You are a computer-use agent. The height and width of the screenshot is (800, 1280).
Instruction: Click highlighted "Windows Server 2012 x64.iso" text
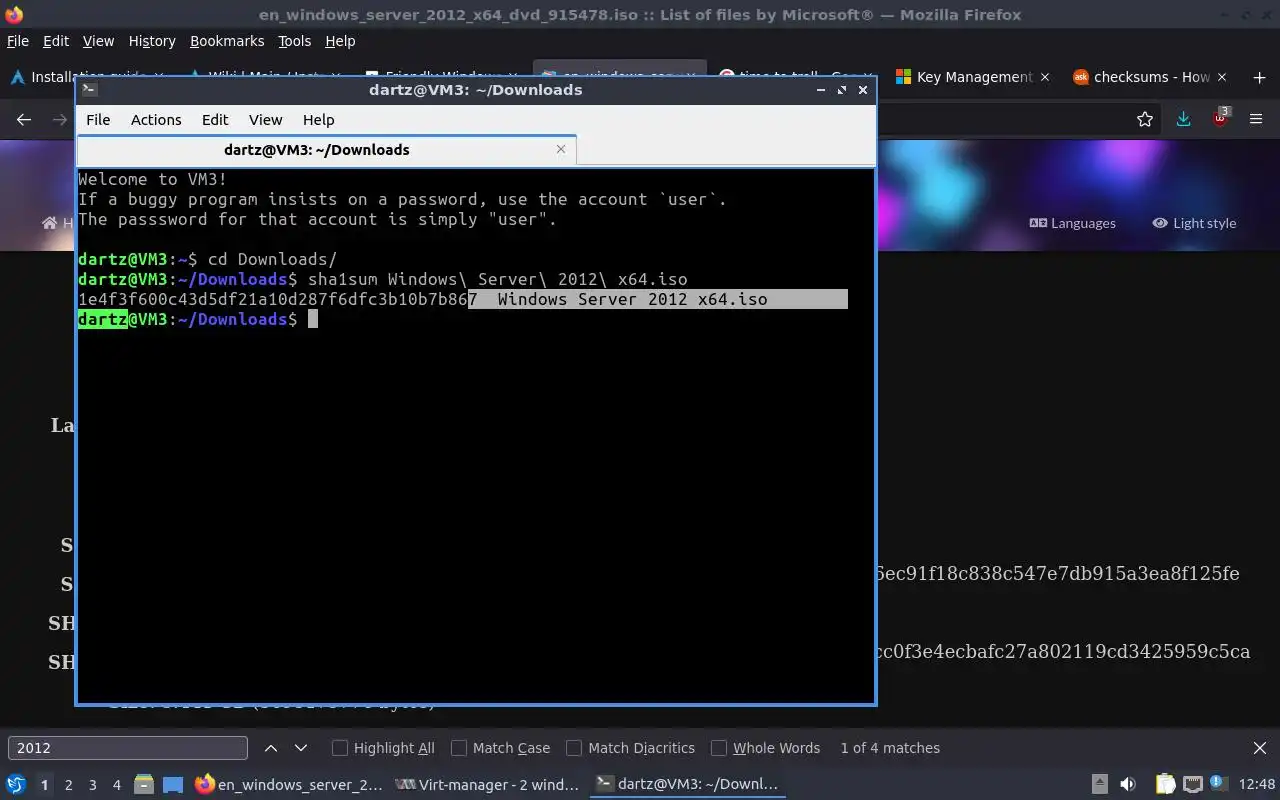[632, 299]
